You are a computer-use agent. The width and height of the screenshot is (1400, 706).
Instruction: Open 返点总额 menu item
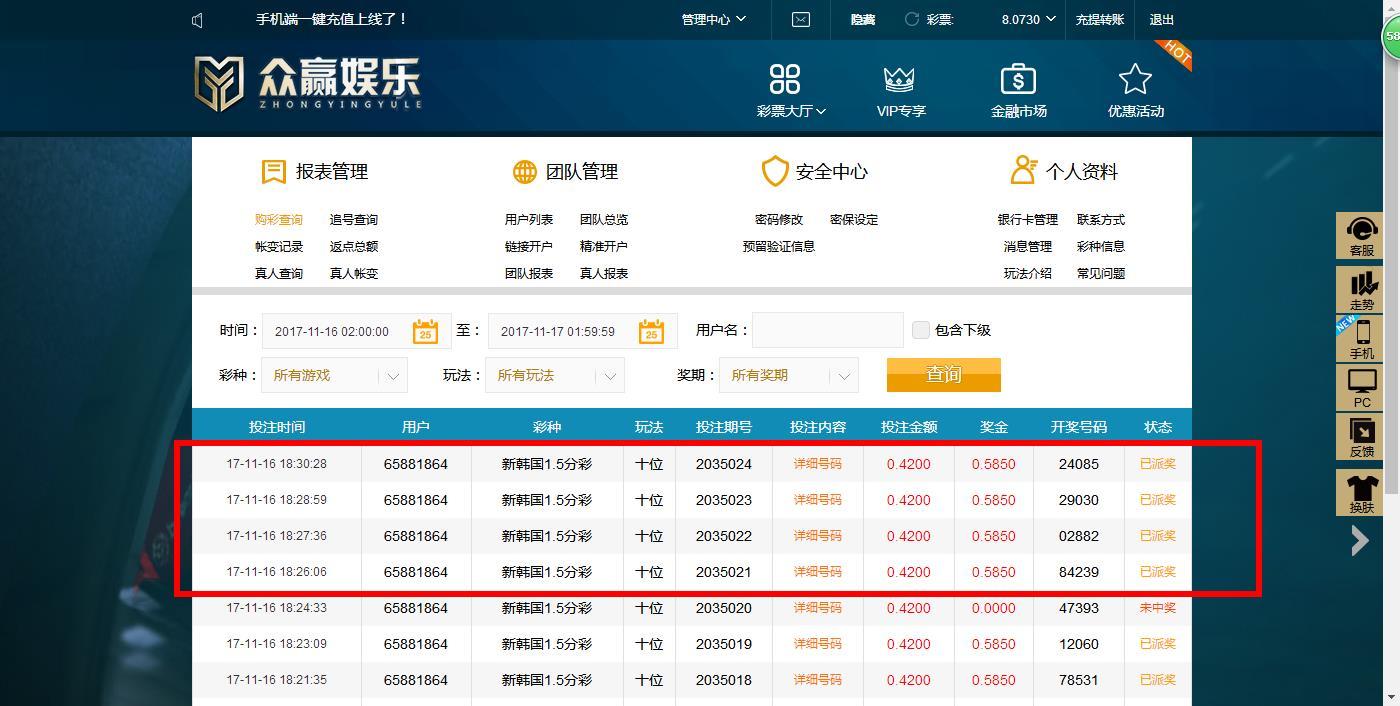point(354,247)
